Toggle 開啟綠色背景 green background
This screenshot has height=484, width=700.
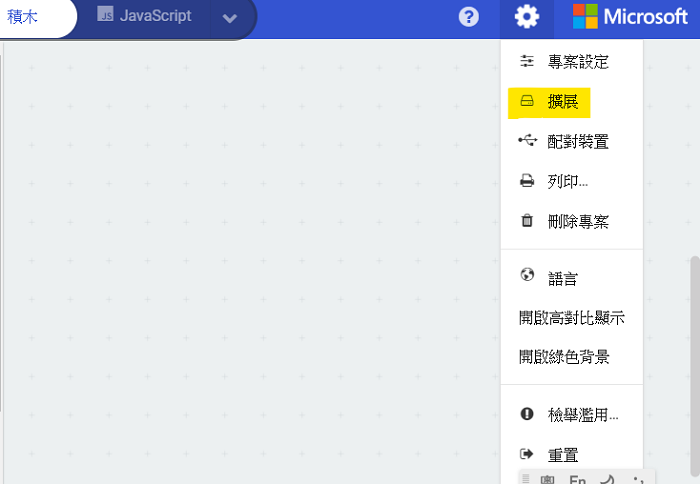564,357
